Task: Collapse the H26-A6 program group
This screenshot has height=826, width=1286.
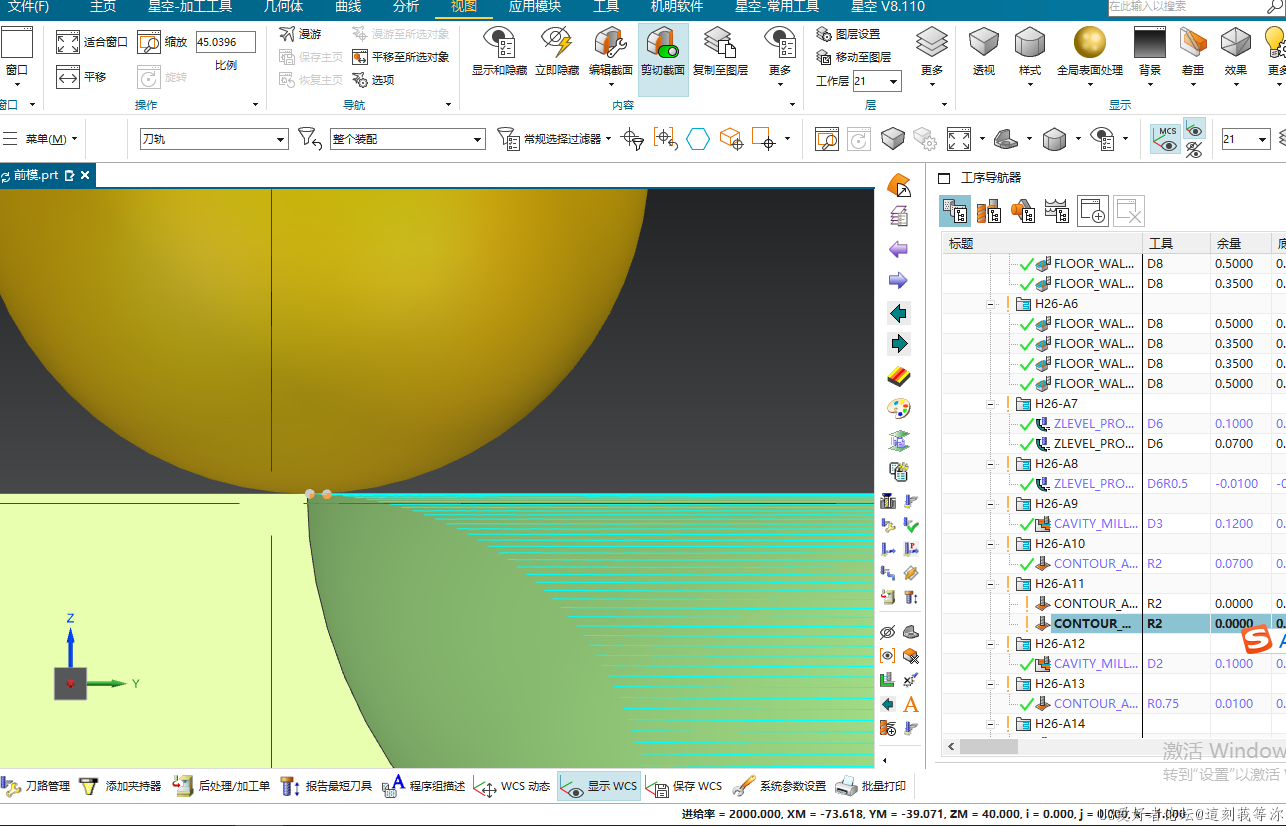Action: pyautogui.click(x=990, y=304)
